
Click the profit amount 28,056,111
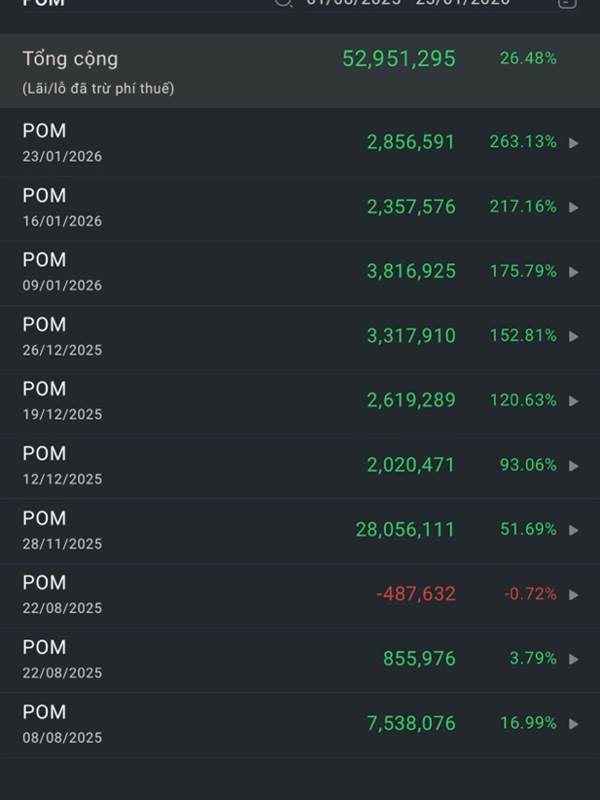click(x=405, y=530)
